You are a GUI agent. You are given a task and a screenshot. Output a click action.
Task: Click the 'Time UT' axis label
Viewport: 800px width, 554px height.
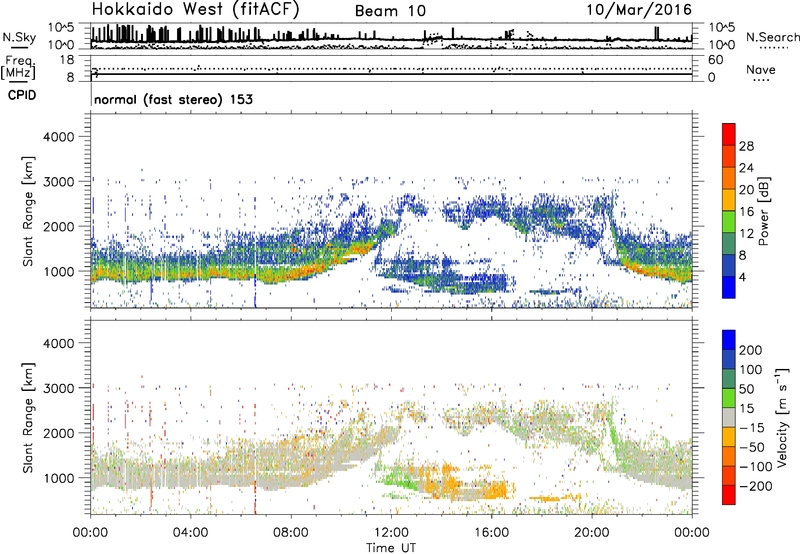click(391, 548)
